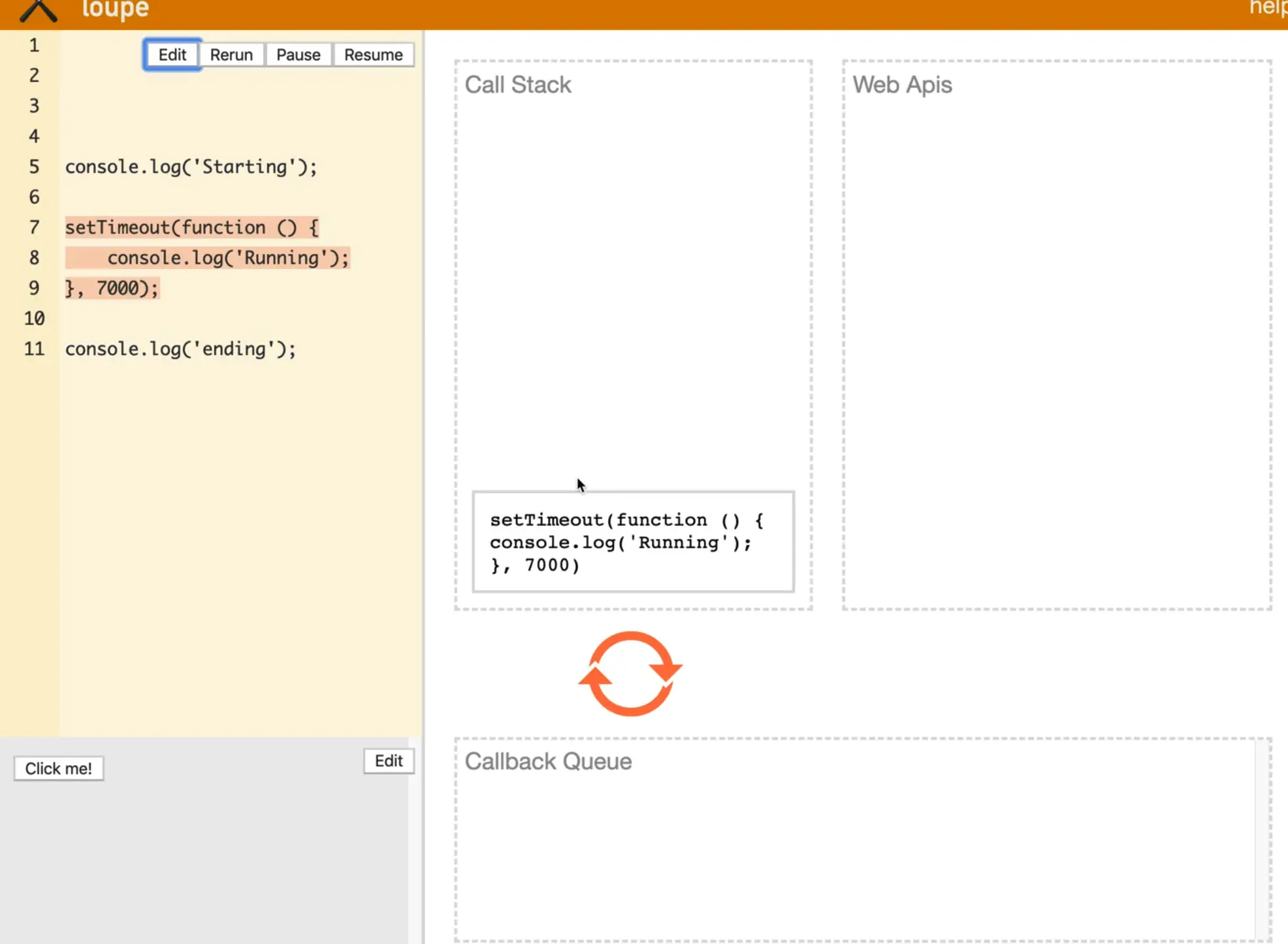Click line number 10 in gutter
Viewport: 1288px width, 944px height.
(x=34, y=319)
